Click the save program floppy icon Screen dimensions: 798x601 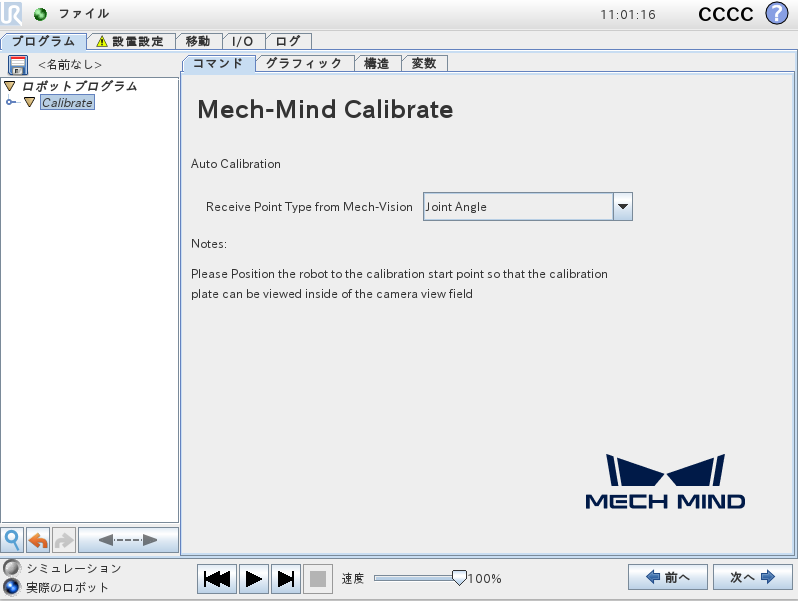(x=18, y=65)
